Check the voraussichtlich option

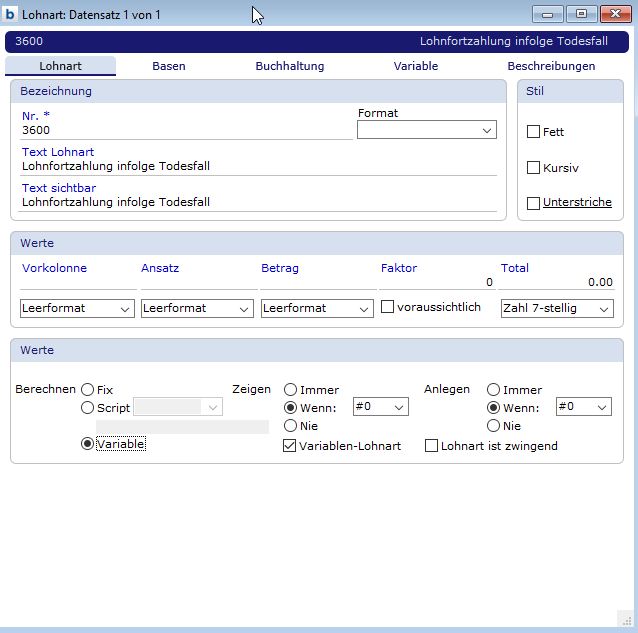[387, 308]
